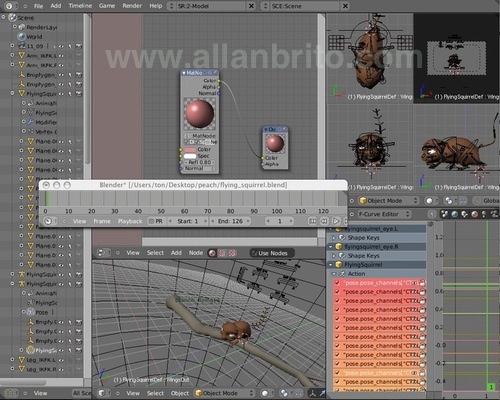Click the outliner editor type icon at bottom-left
Screen dimensions: 500x400
(10, 393)
